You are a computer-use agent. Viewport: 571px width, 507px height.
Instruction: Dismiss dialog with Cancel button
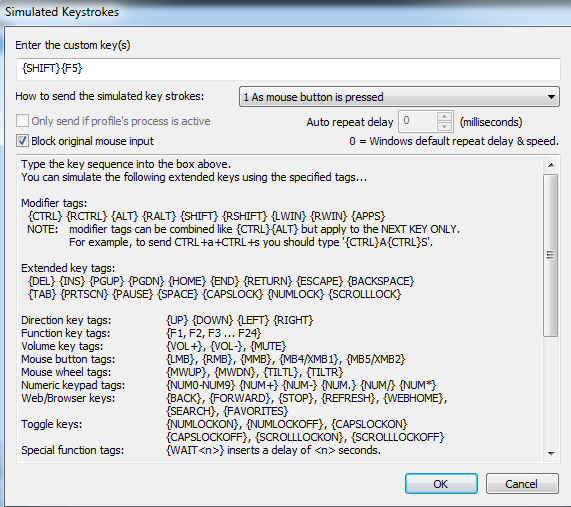[x=522, y=484]
